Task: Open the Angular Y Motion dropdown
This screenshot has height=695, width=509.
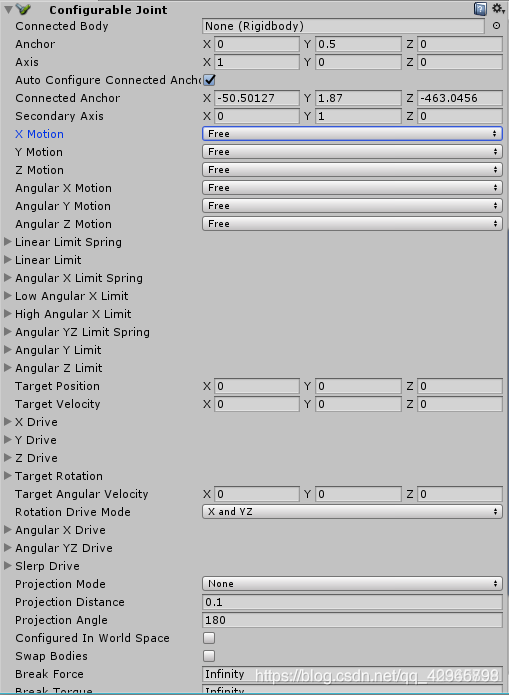Action: tap(352, 206)
